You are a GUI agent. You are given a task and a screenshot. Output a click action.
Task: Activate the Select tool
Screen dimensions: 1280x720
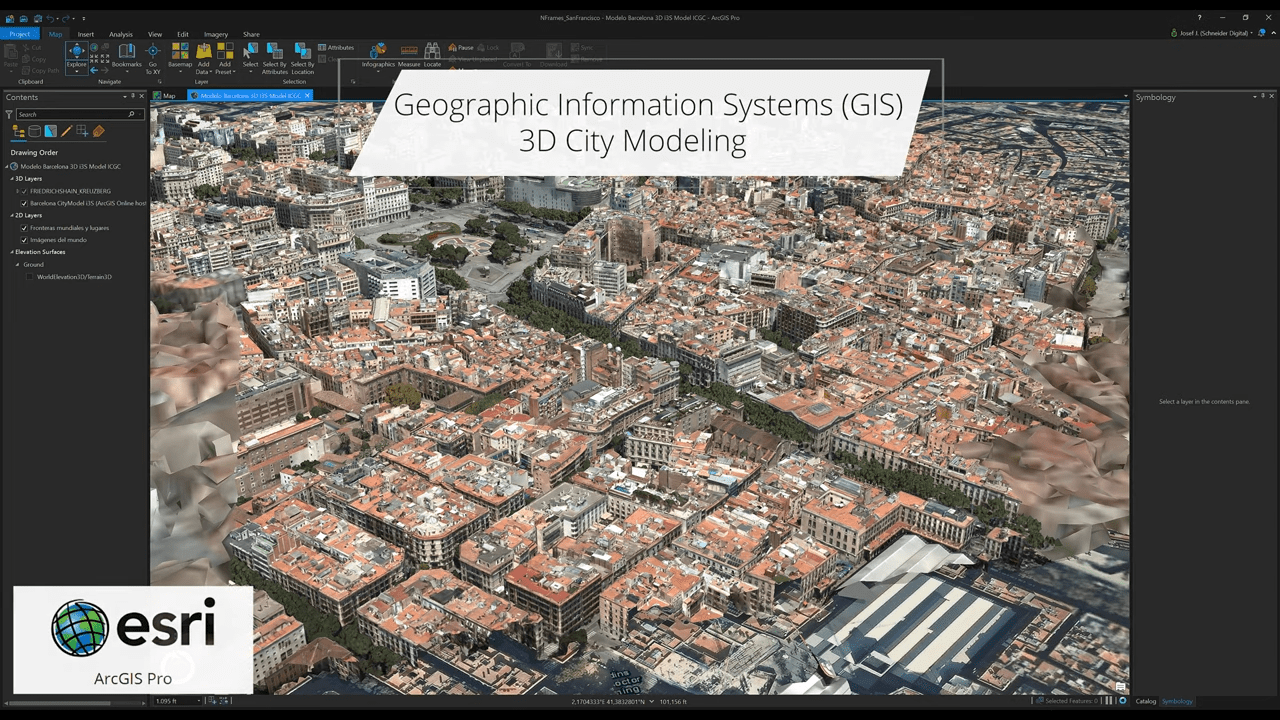click(250, 56)
